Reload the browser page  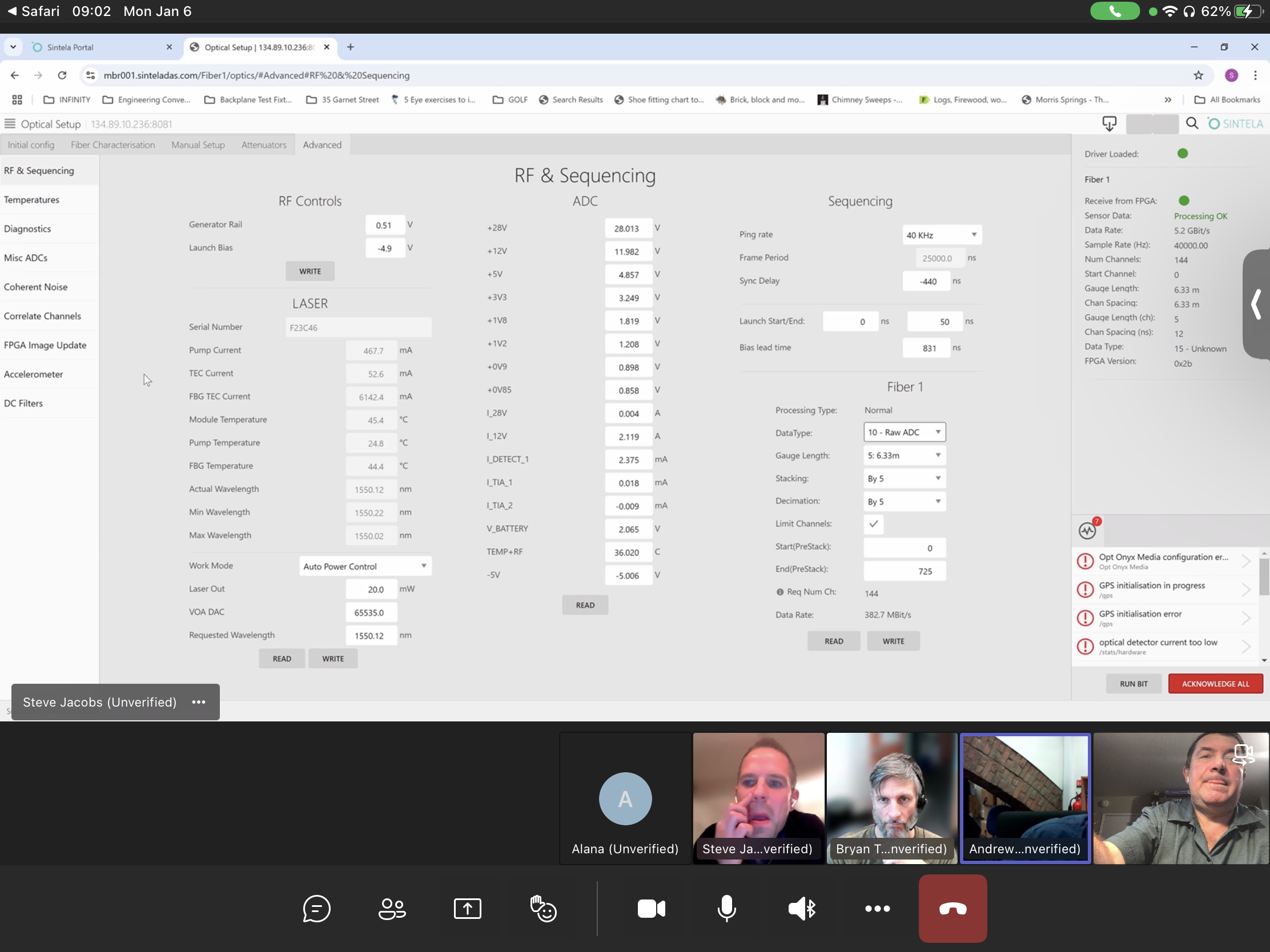click(x=62, y=75)
